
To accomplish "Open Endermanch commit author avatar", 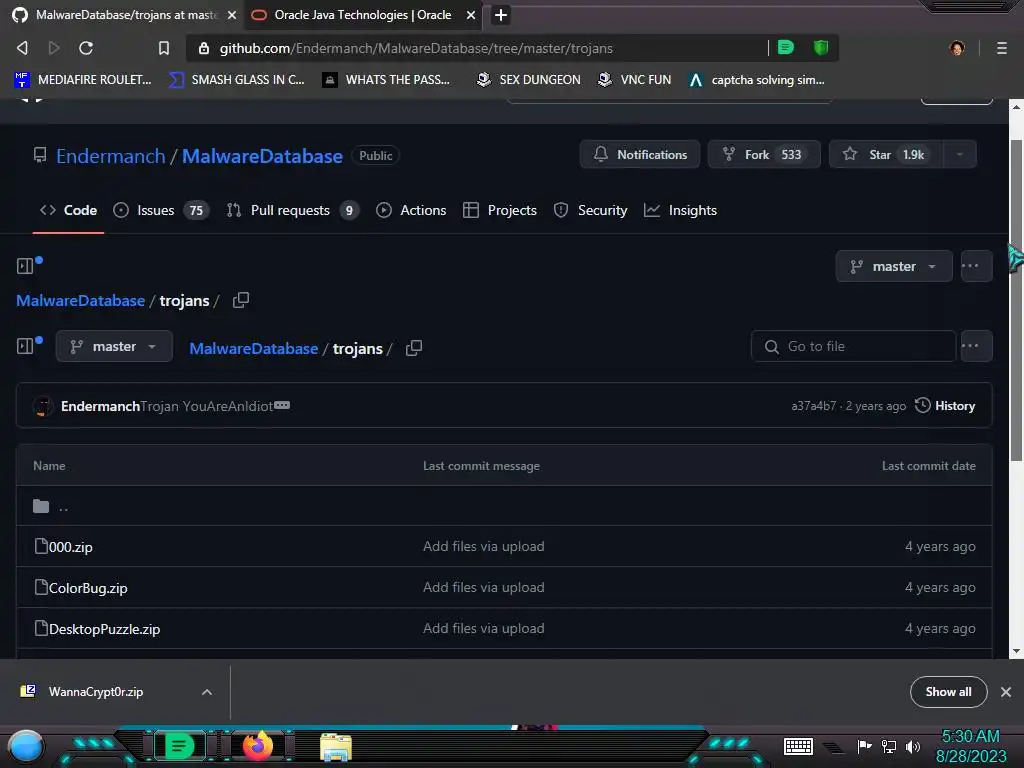I will click(x=43, y=406).
